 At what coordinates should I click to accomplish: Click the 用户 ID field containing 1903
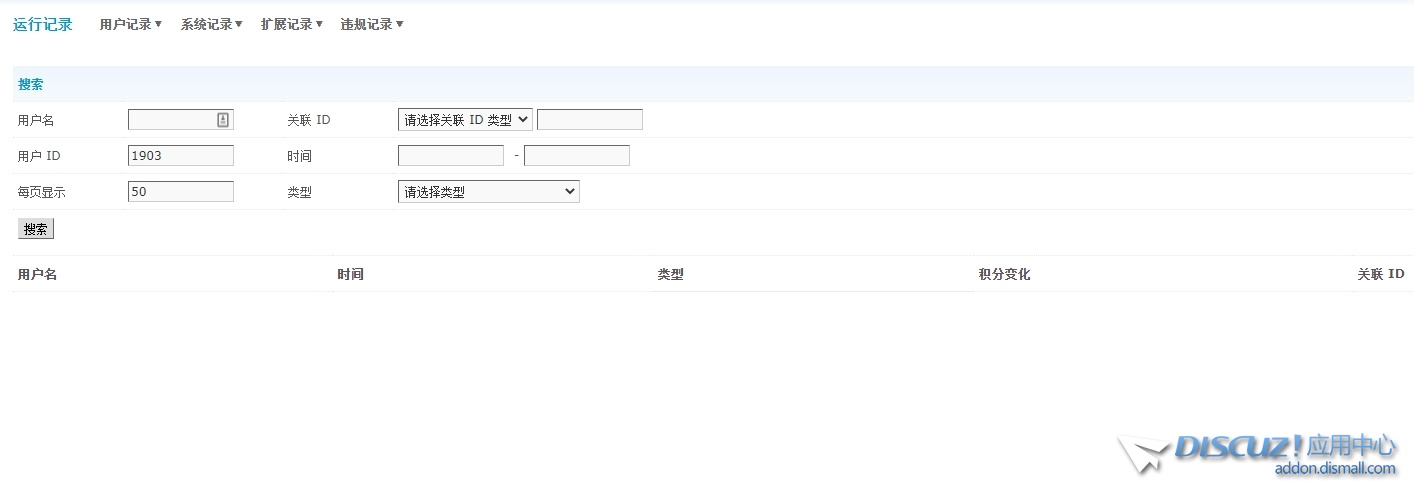coord(180,156)
